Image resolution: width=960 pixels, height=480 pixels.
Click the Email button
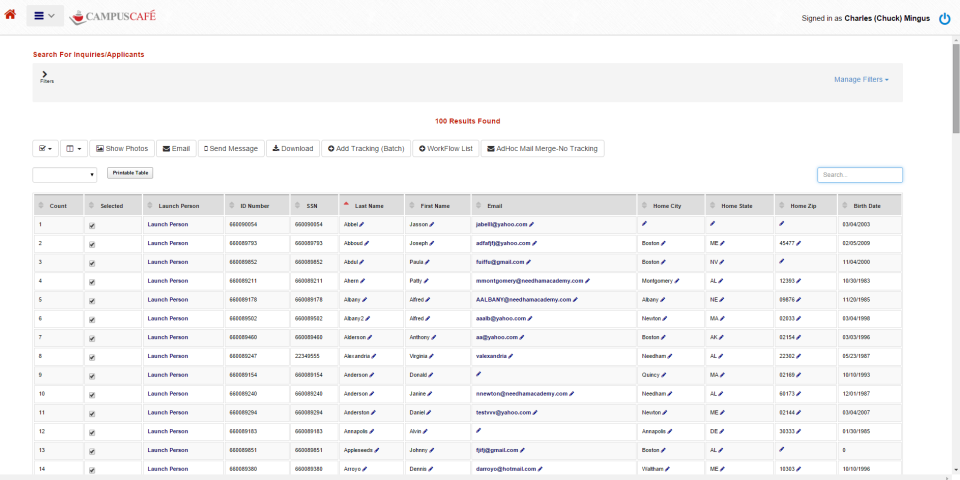(x=176, y=149)
